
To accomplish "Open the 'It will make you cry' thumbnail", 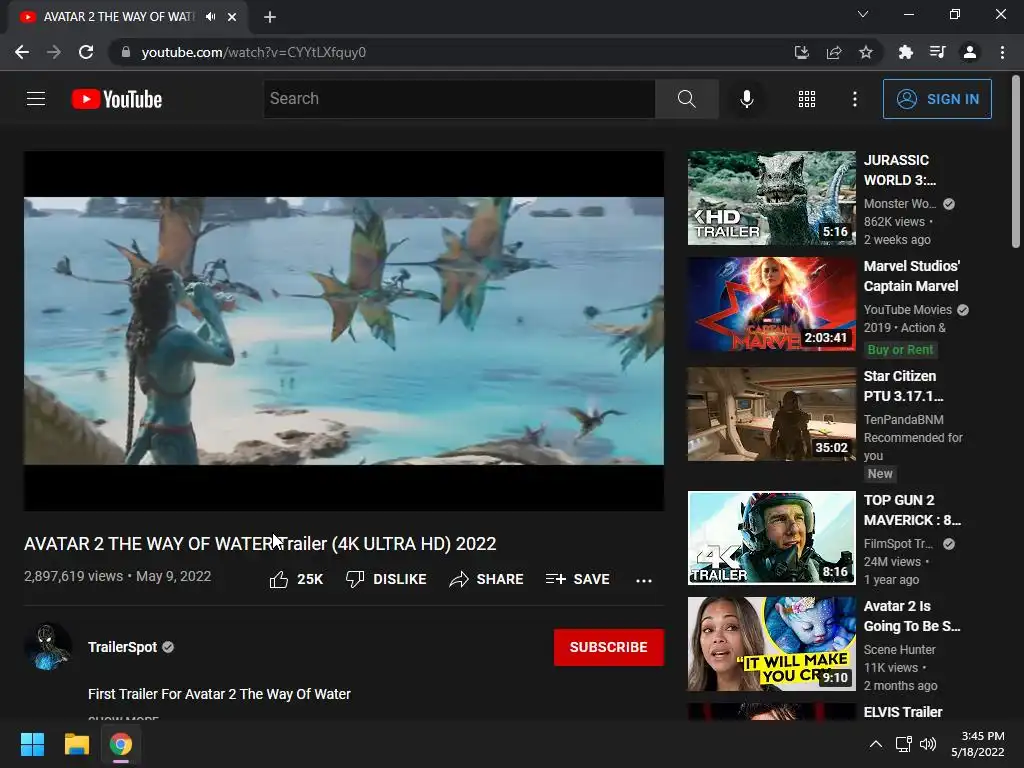I will click(x=771, y=644).
